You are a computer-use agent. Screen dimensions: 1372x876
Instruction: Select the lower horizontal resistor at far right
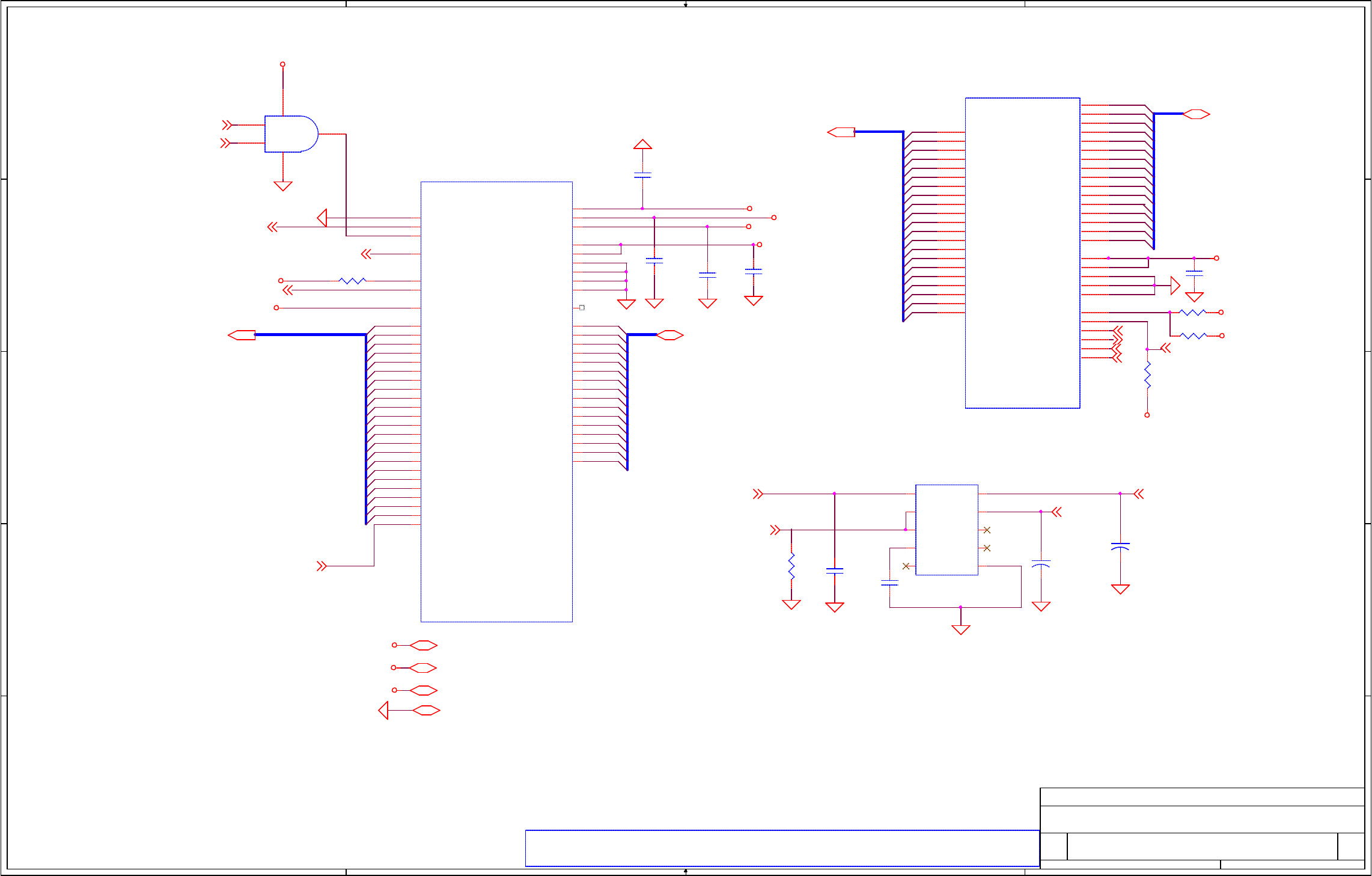[1194, 336]
